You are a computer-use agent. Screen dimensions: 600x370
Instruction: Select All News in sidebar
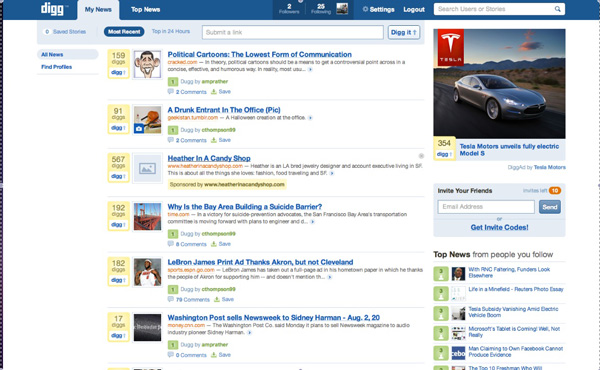(x=67, y=54)
